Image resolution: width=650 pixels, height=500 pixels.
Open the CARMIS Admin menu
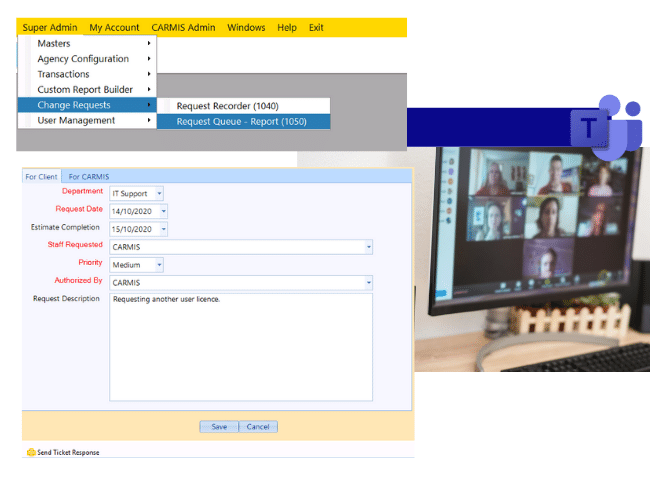(x=183, y=28)
